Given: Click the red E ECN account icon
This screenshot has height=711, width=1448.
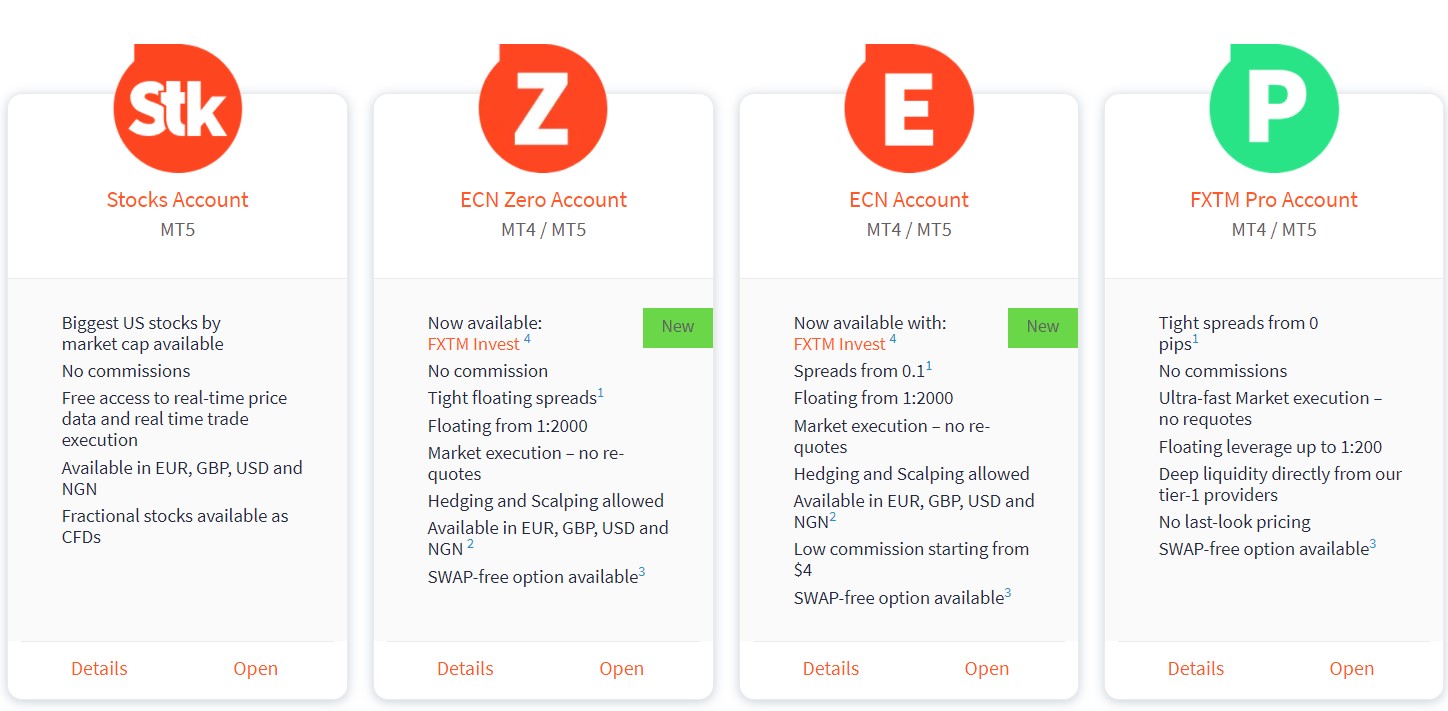Looking at the screenshot, I should pos(909,108).
